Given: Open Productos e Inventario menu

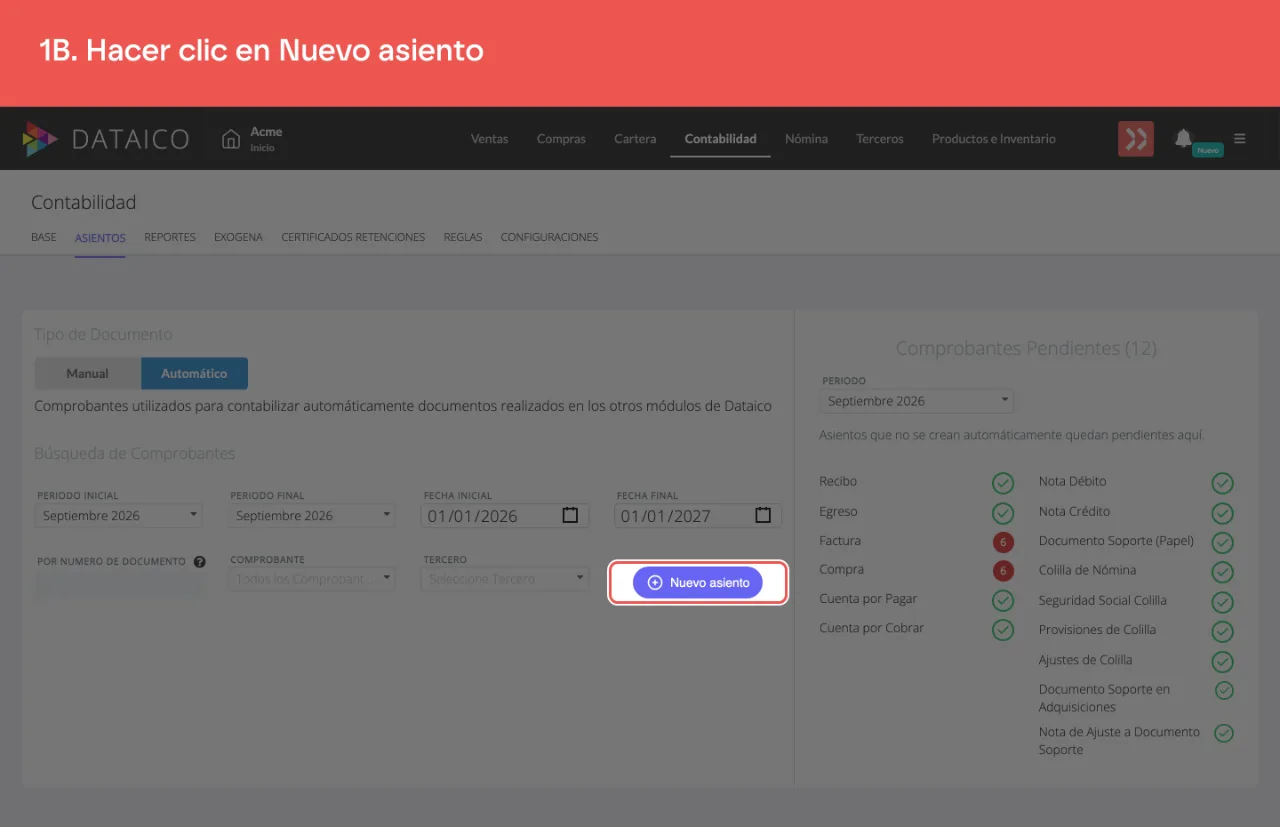Looking at the screenshot, I should coord(994,139).
